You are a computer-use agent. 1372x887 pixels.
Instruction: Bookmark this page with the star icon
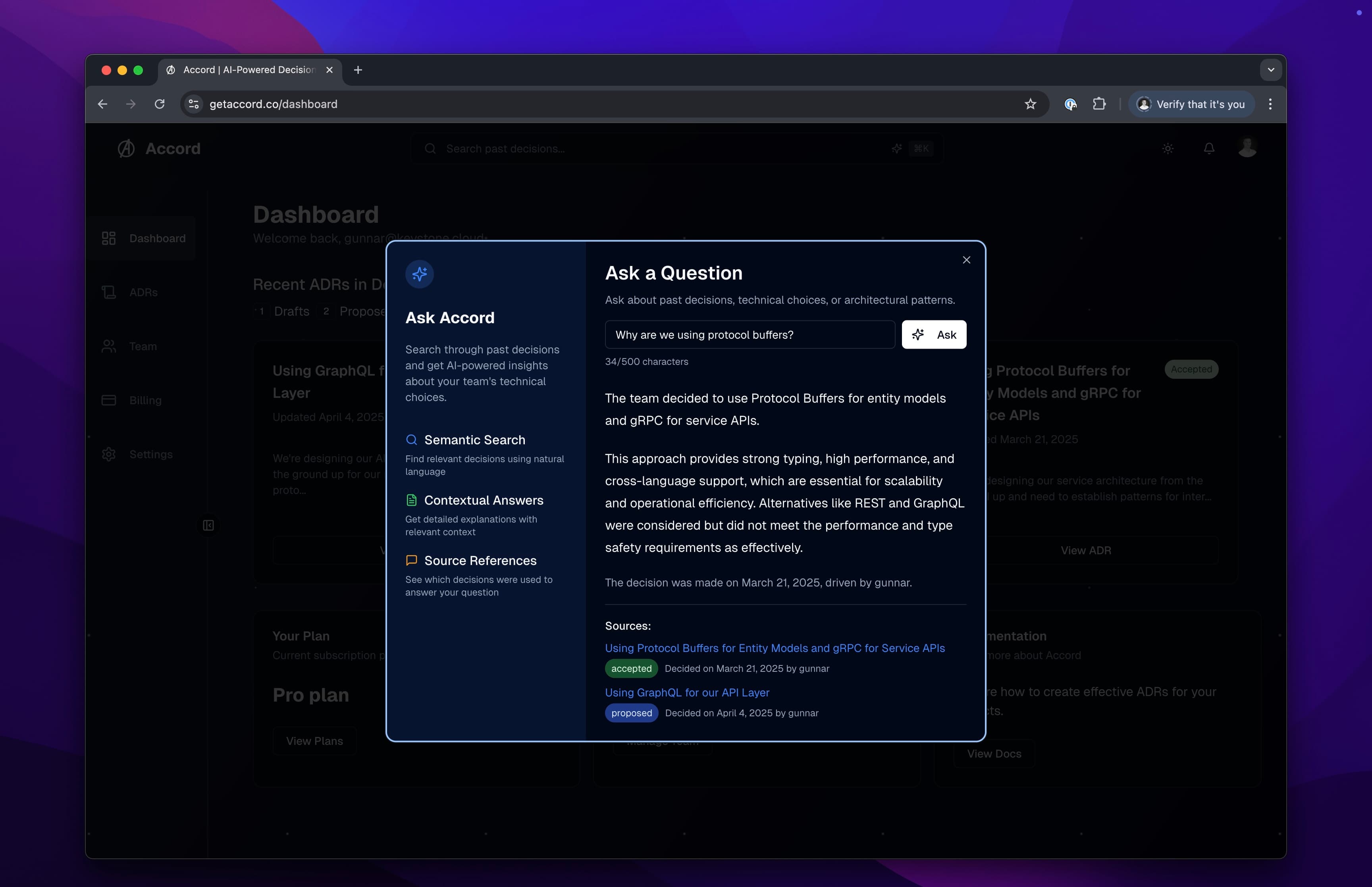pyautogui.click(x=1031, y=104)
